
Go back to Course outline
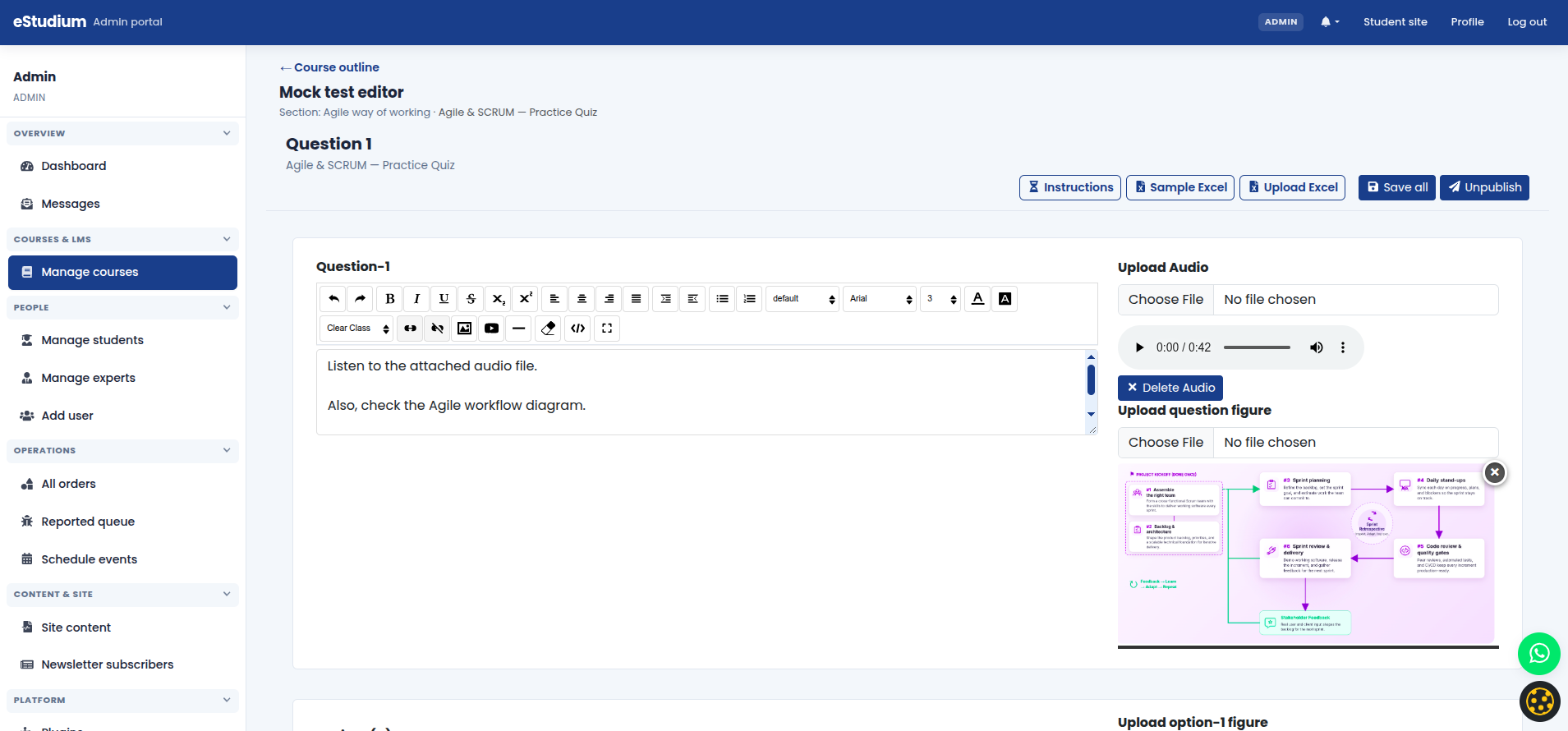[x=329, y=67]
